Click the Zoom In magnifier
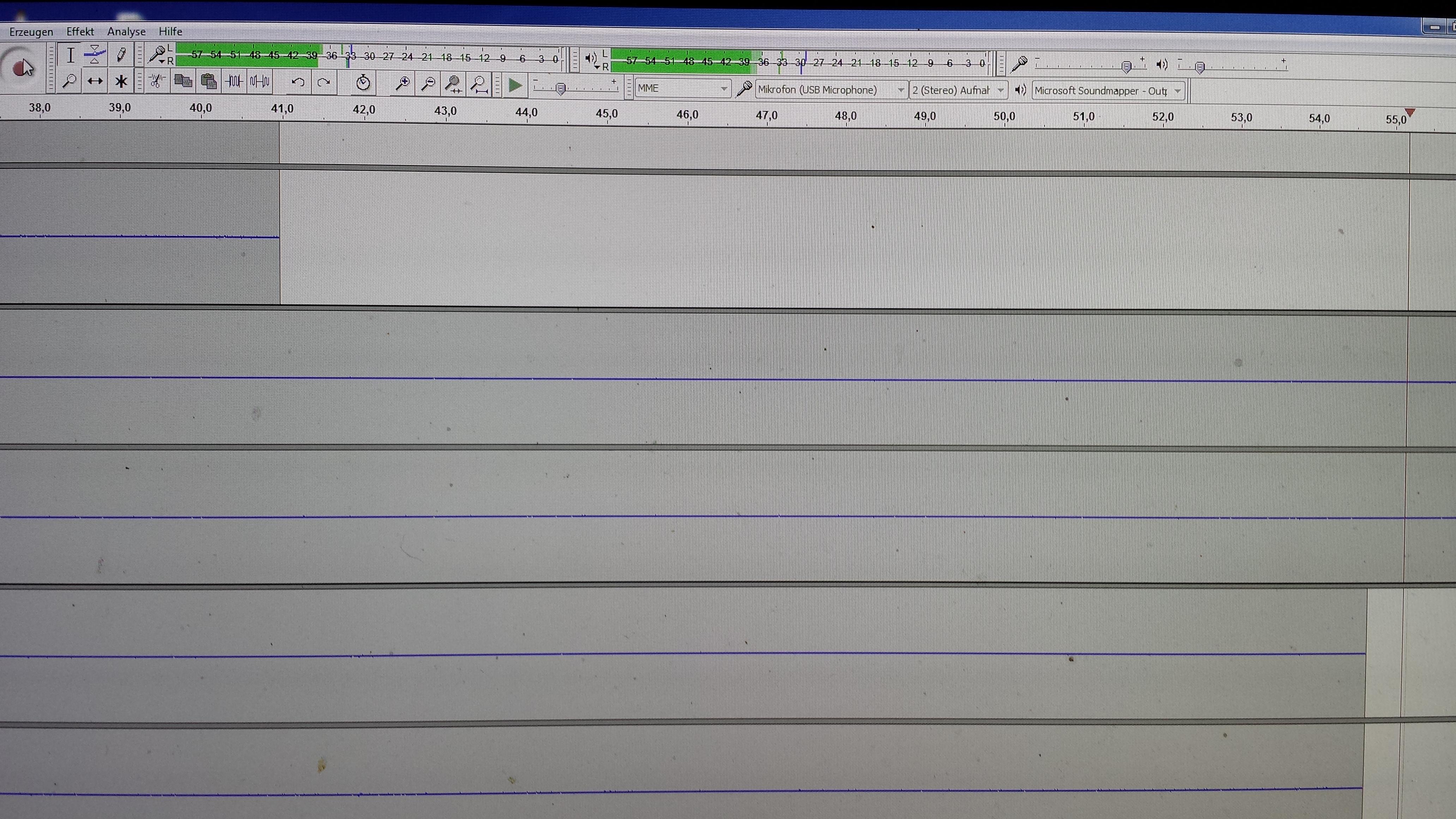Screen dimensions: 1456x819 [403, 84]
